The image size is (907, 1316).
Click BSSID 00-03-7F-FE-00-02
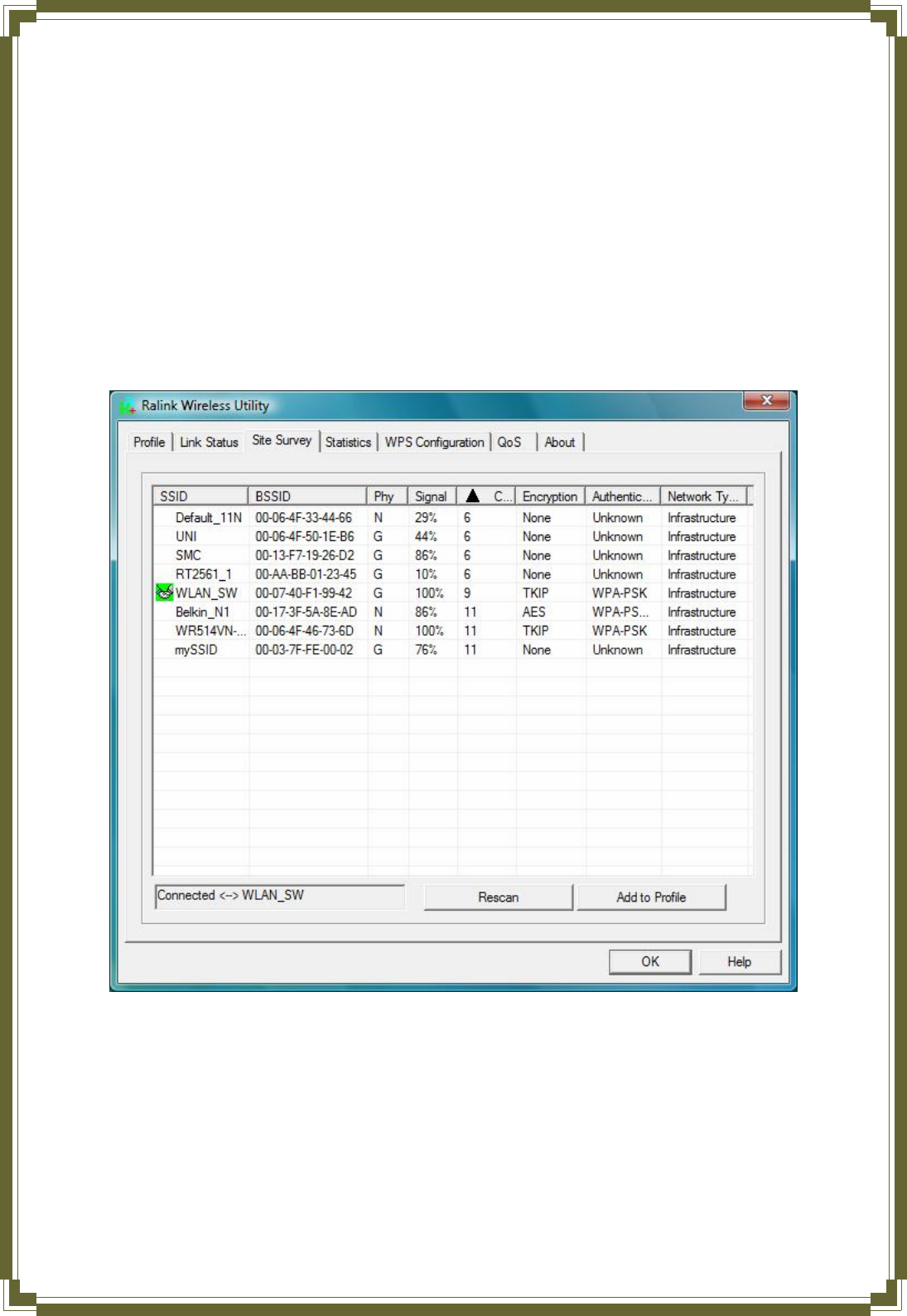(303, 650)
